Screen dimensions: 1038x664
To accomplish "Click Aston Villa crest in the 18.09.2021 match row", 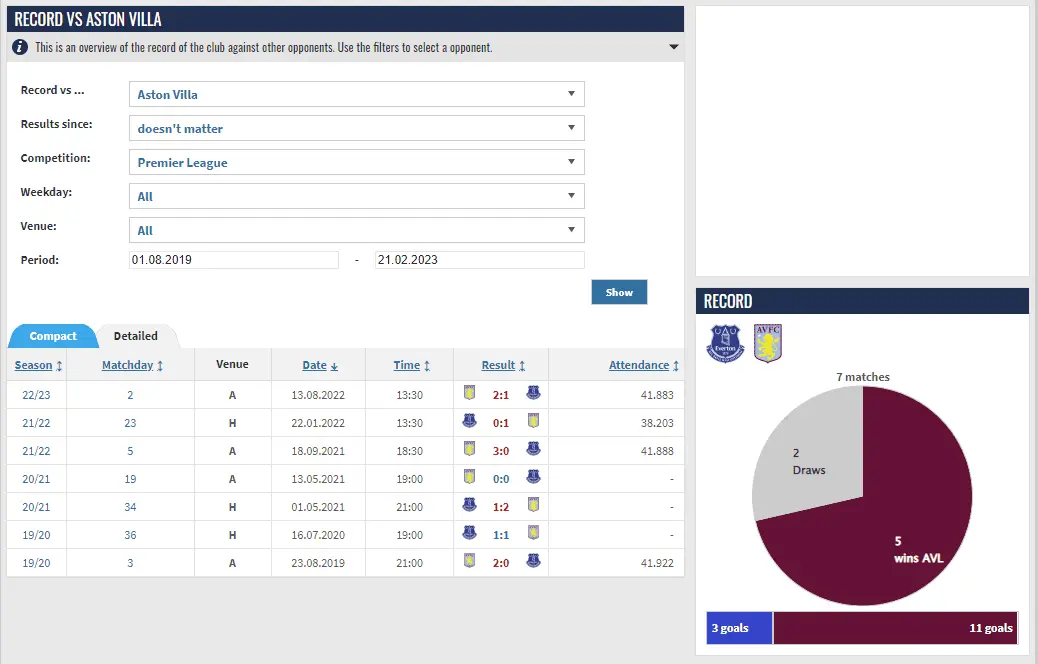I will (469, 450).
